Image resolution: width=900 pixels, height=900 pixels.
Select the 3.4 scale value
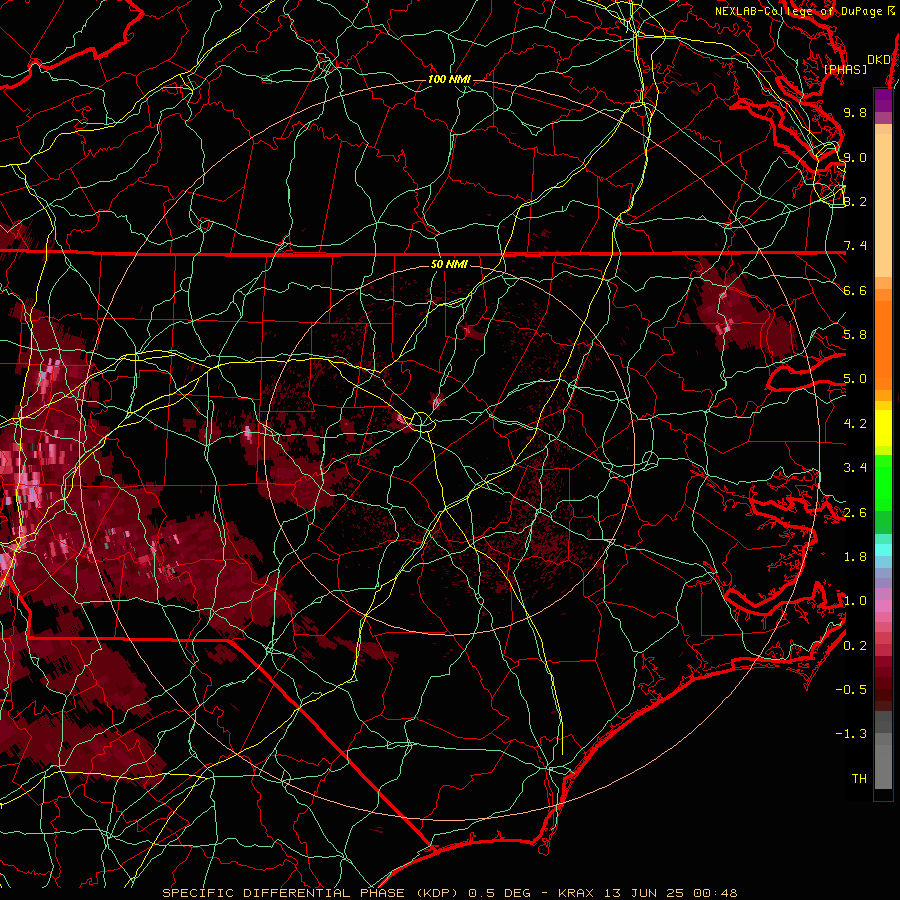pos(855,468)
